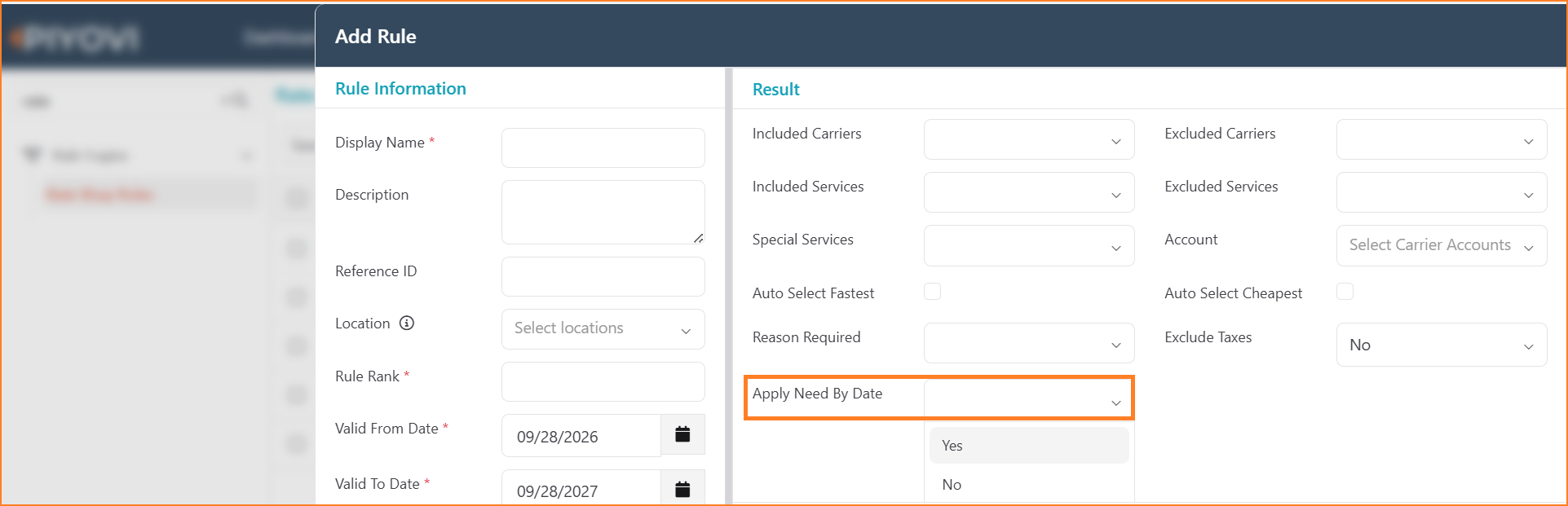Viewport: 1568px width, 506px height.
Task: Open the Included Carriers dropdown
Action: tap(1029, 139)
